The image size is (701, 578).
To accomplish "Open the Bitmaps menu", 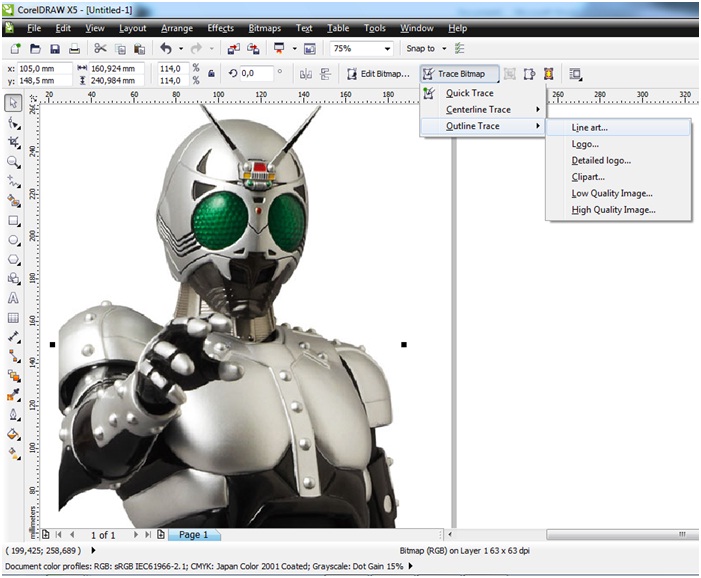I will point(265,28).
